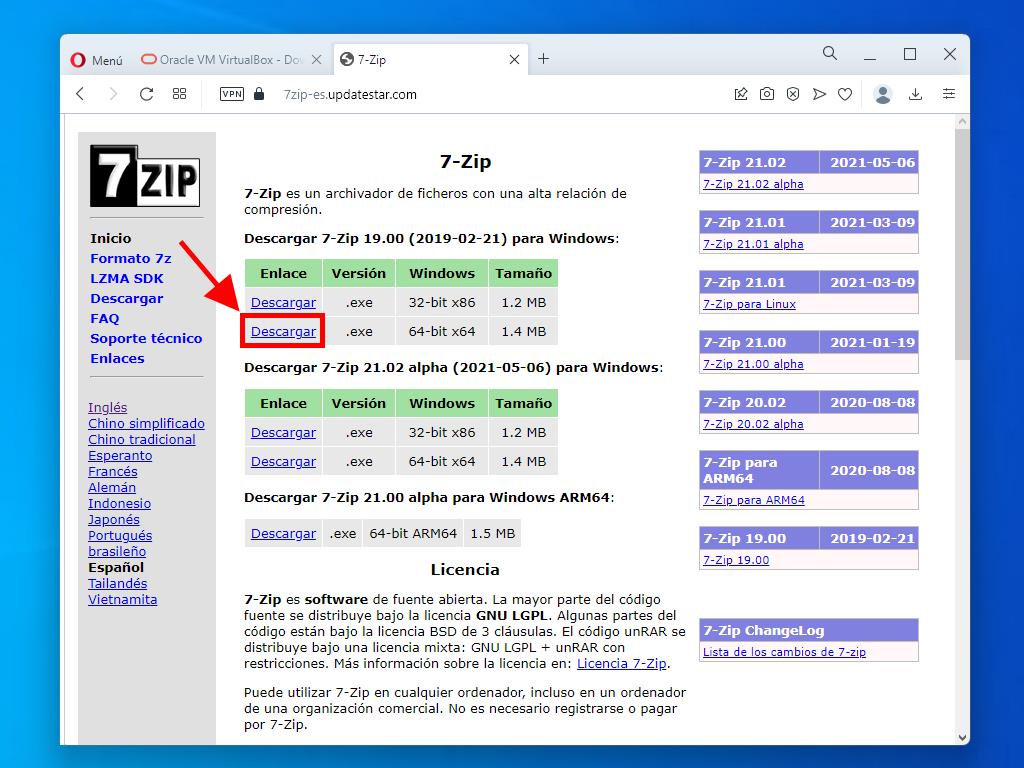Open Lista de los cambios de 7-zip
Viewport: 1024px width, 768px height.
784,652
